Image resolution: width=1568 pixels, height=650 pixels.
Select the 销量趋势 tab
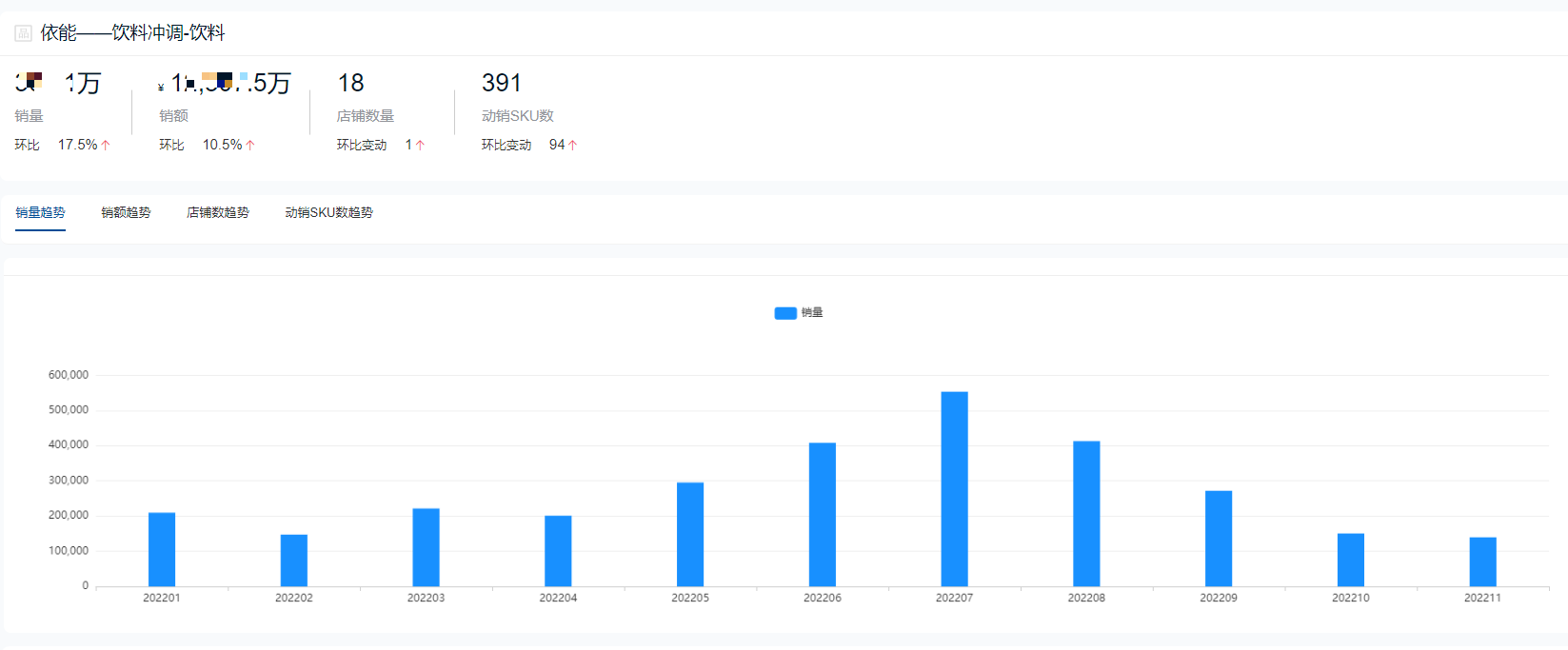(x=40, y=212)
